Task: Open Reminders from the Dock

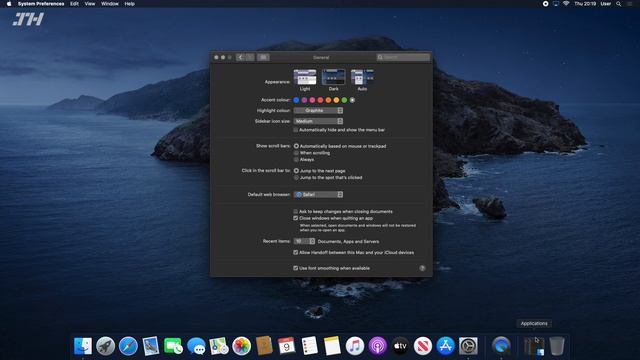Action: 309,346
